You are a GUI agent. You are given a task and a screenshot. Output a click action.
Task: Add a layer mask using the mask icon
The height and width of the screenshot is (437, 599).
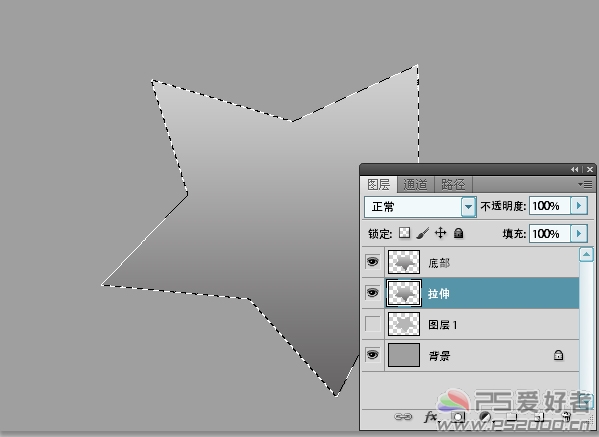pos(458,417)
